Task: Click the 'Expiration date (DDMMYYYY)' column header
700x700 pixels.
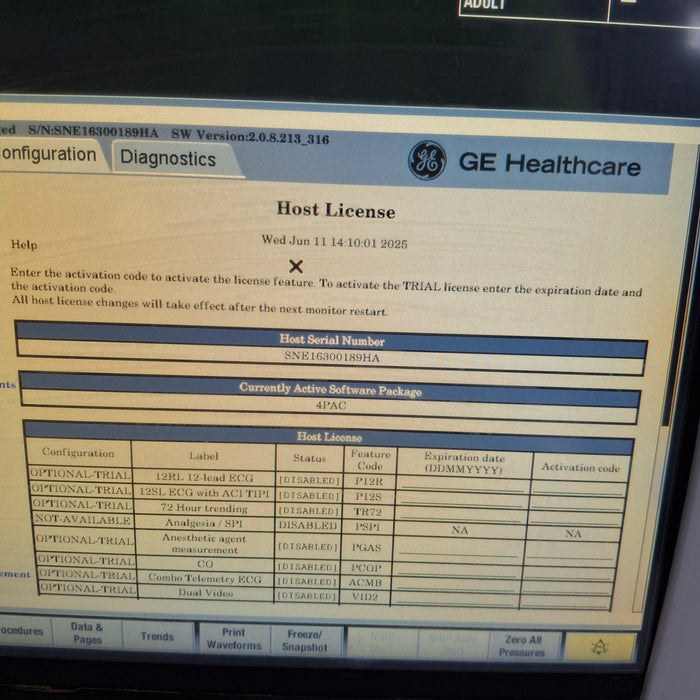Action: (464, 462)
